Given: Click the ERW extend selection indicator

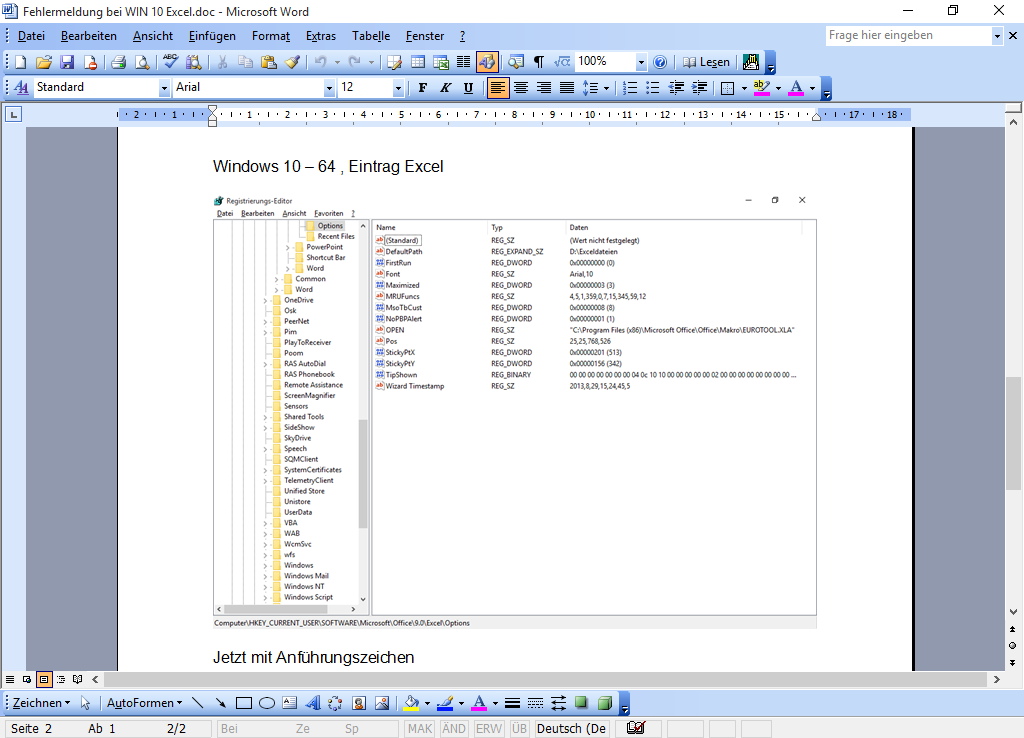Looking at the screenshot, I should 488,729.
